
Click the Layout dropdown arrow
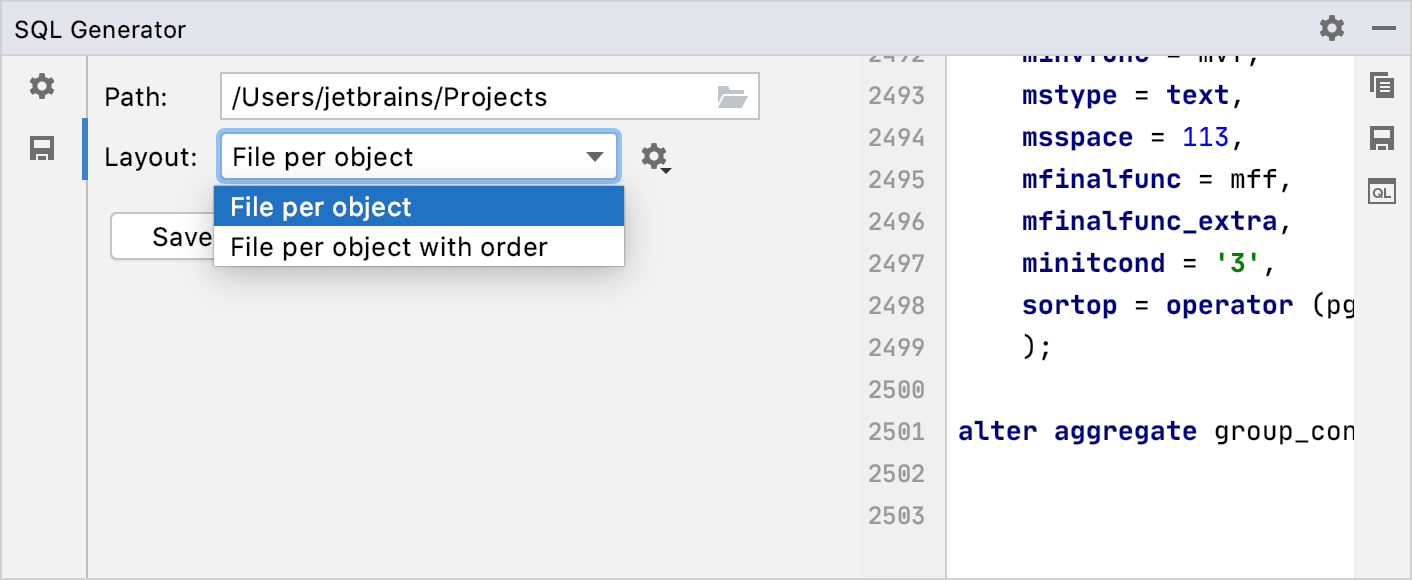point(597,157)
